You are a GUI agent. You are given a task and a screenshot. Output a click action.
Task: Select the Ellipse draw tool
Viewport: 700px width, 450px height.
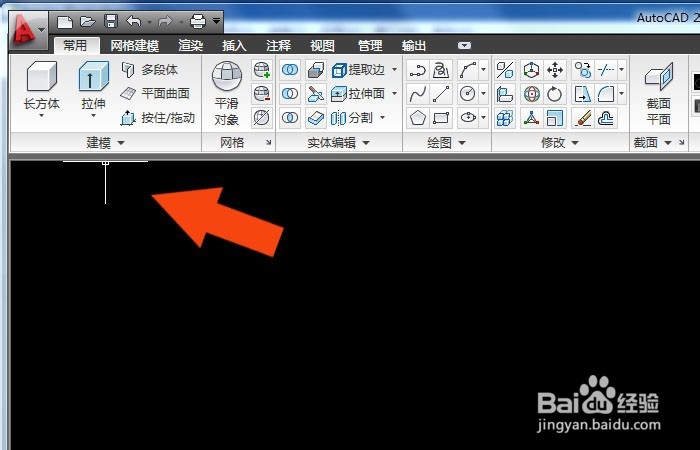[467, 118]
